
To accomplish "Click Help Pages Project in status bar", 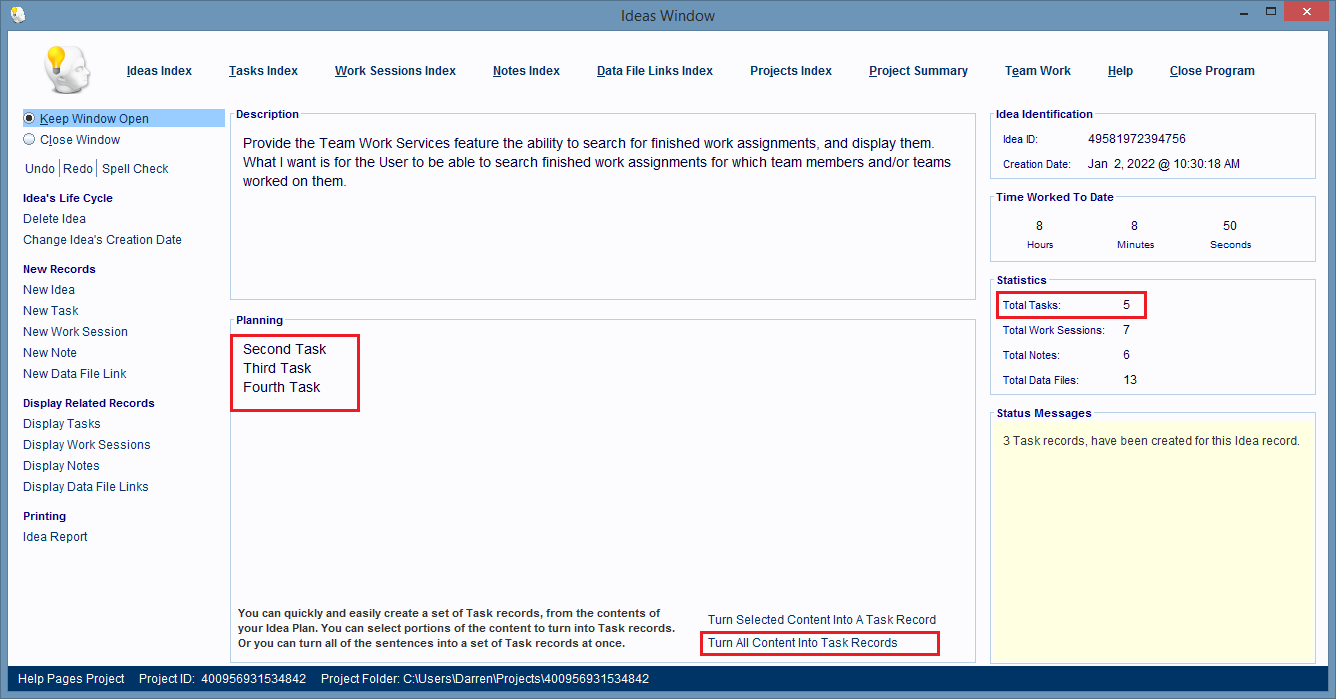I will pos(71,679).
